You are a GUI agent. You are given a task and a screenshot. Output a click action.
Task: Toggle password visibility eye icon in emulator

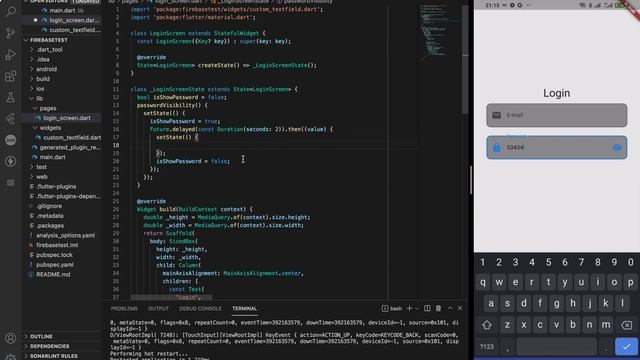coord(617,147)
